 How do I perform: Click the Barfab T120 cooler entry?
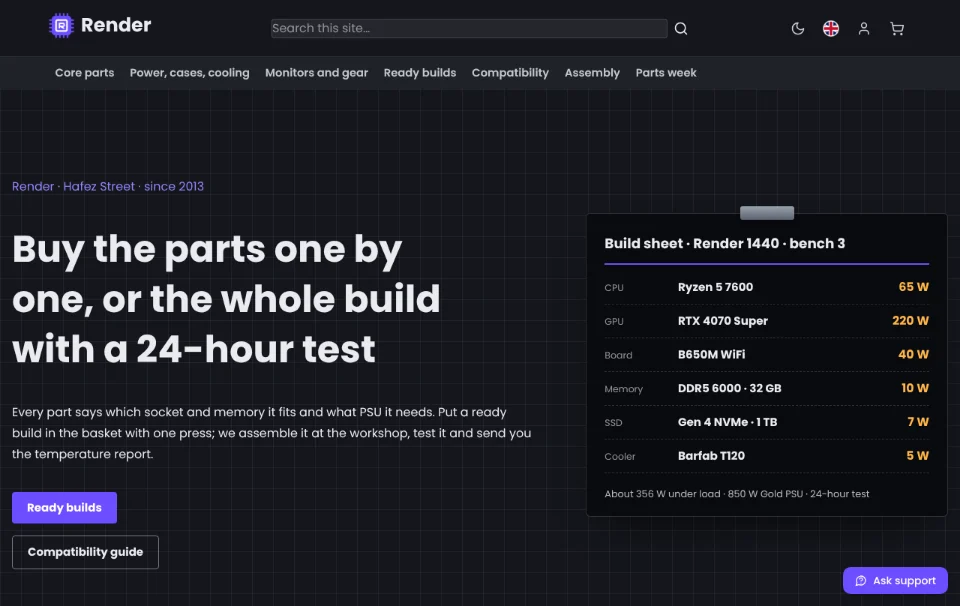[x=711, y=455]
